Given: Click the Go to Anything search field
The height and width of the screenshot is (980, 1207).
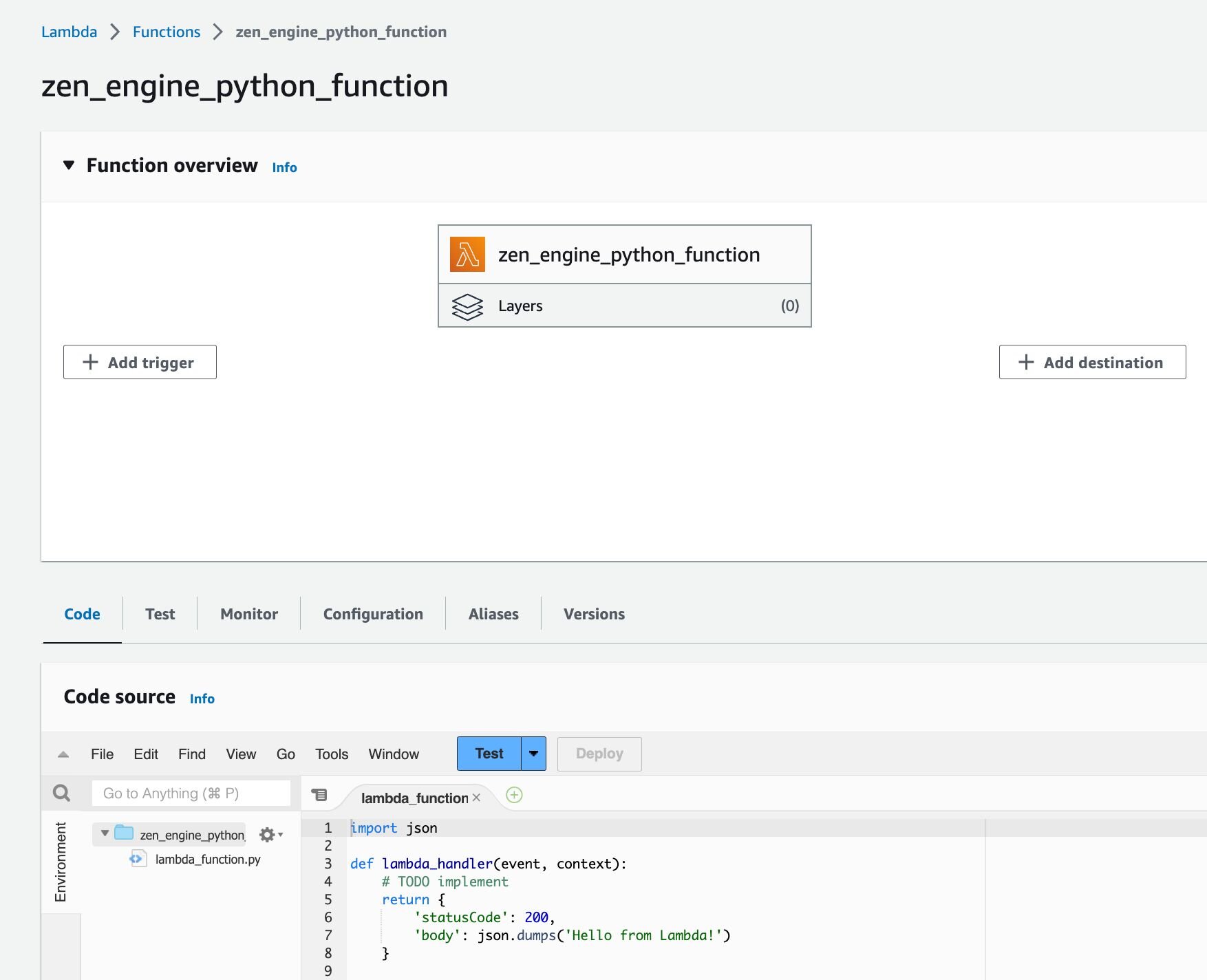Looking at the screenshot, I should pos(191,793).
